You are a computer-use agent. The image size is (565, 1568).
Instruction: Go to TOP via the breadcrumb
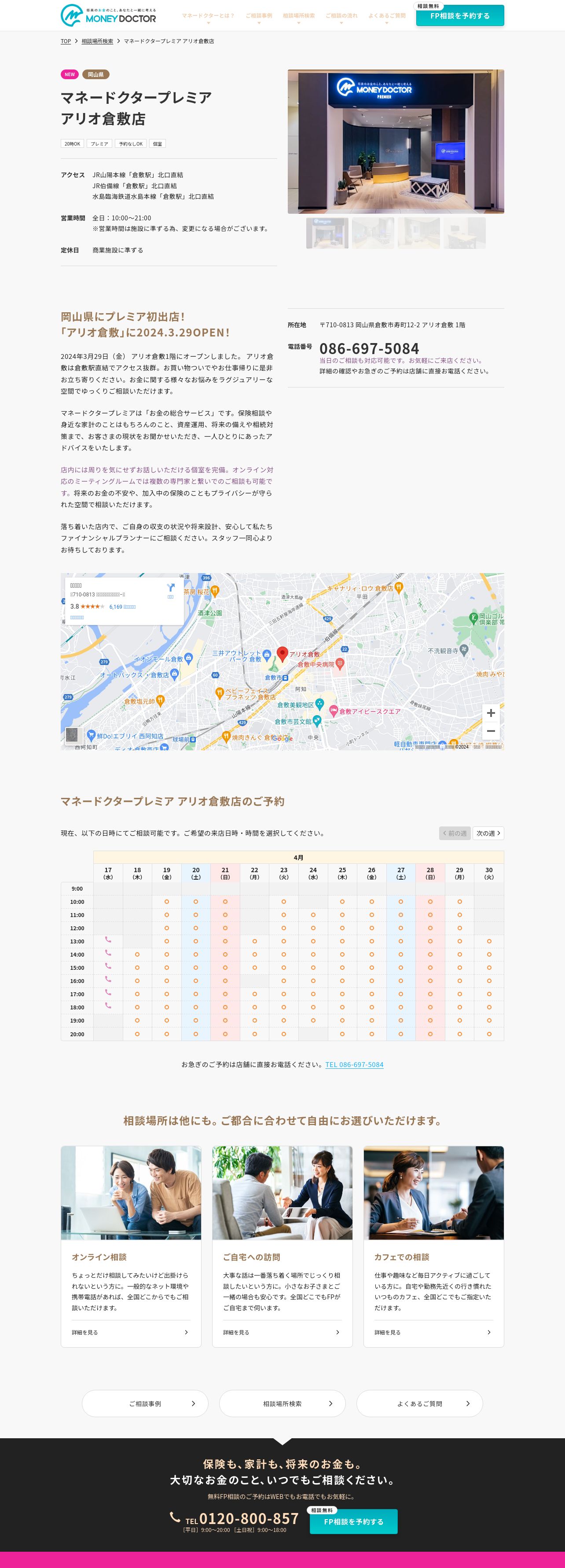pos(66,41)
